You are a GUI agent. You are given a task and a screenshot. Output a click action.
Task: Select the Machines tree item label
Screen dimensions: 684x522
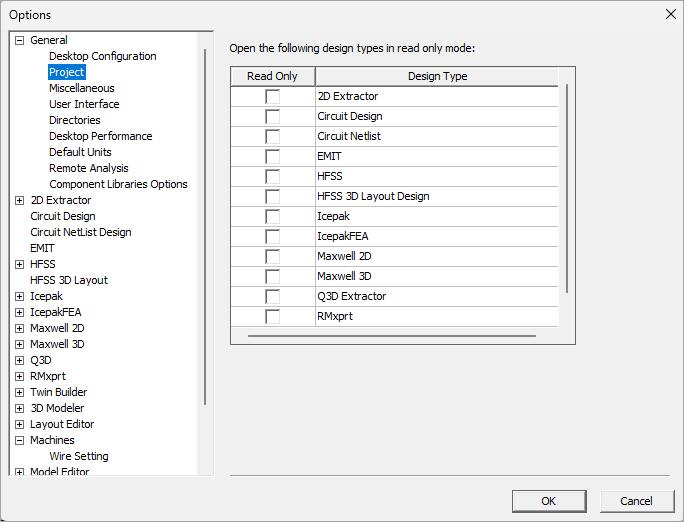[52, 440]
